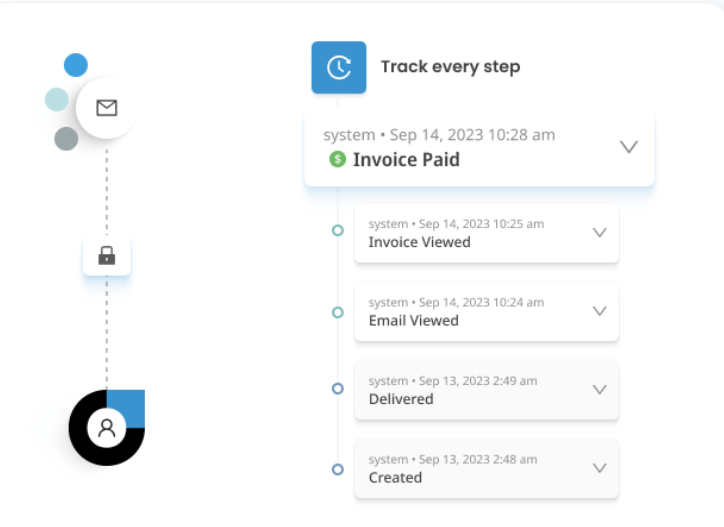Screen dimensions: 724x527
Task: Click the Track every step heading
Action: click(450, 67)
